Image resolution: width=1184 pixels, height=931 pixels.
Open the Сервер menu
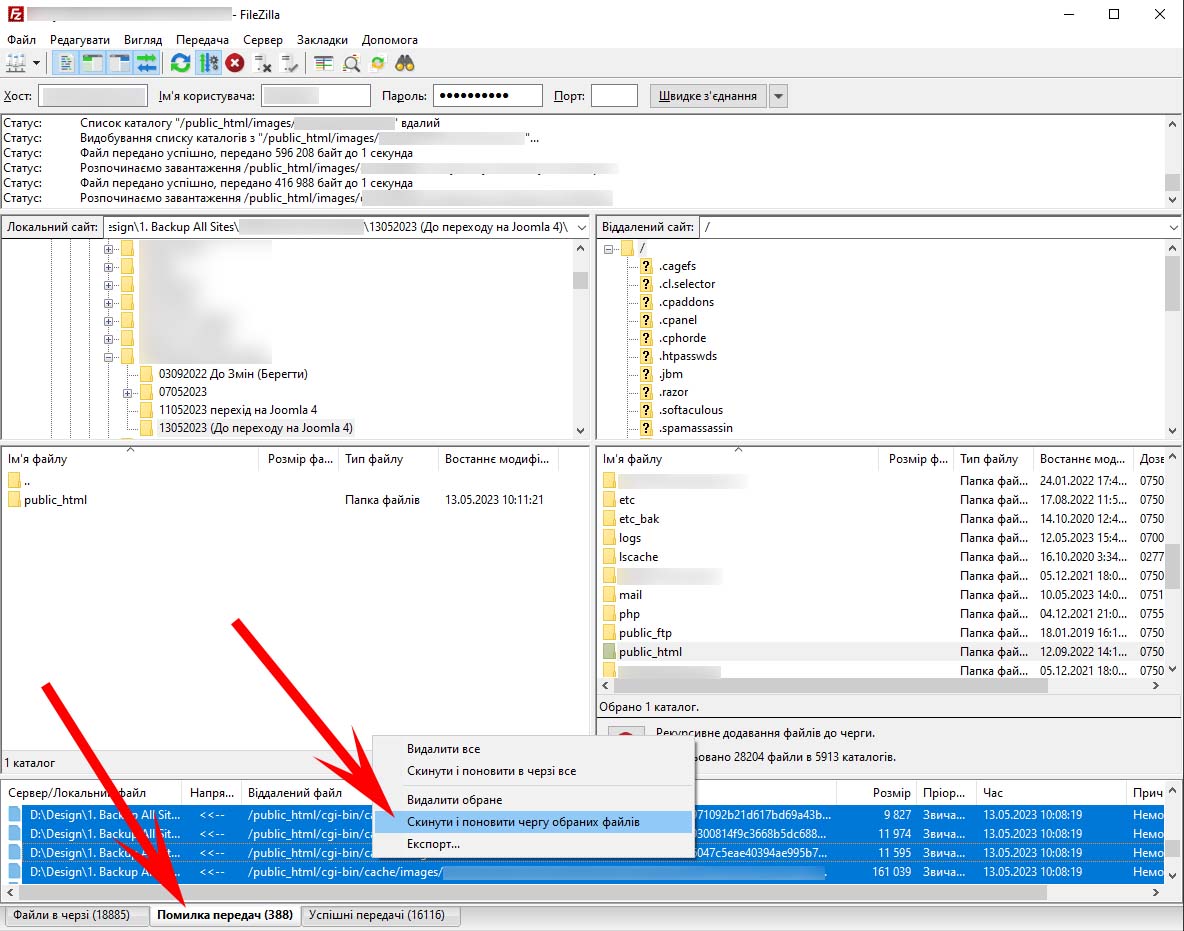tap(263, 40)
